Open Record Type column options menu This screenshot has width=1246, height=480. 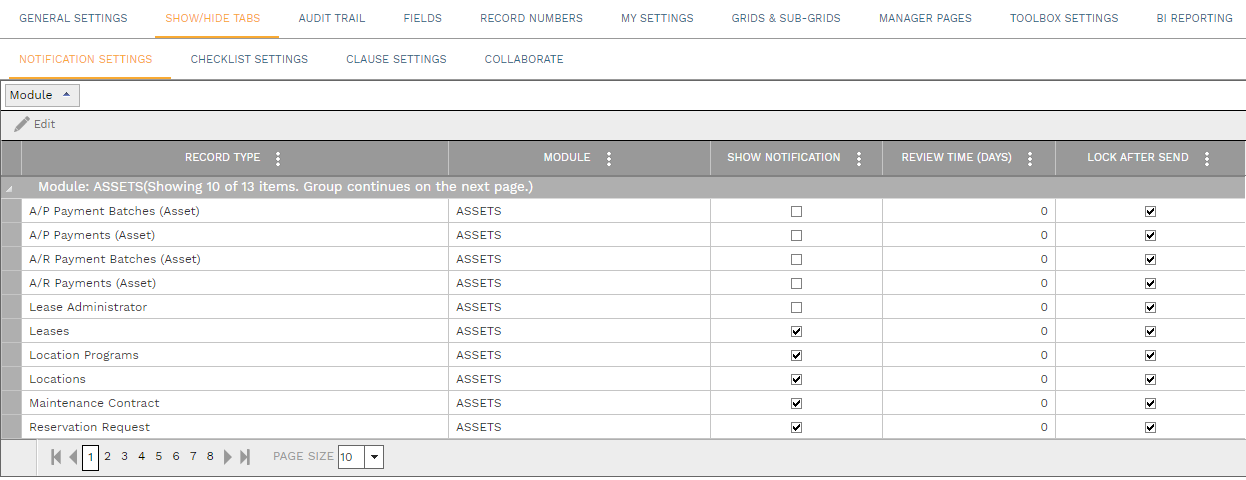pyautogui.click(x=277, y=158)
